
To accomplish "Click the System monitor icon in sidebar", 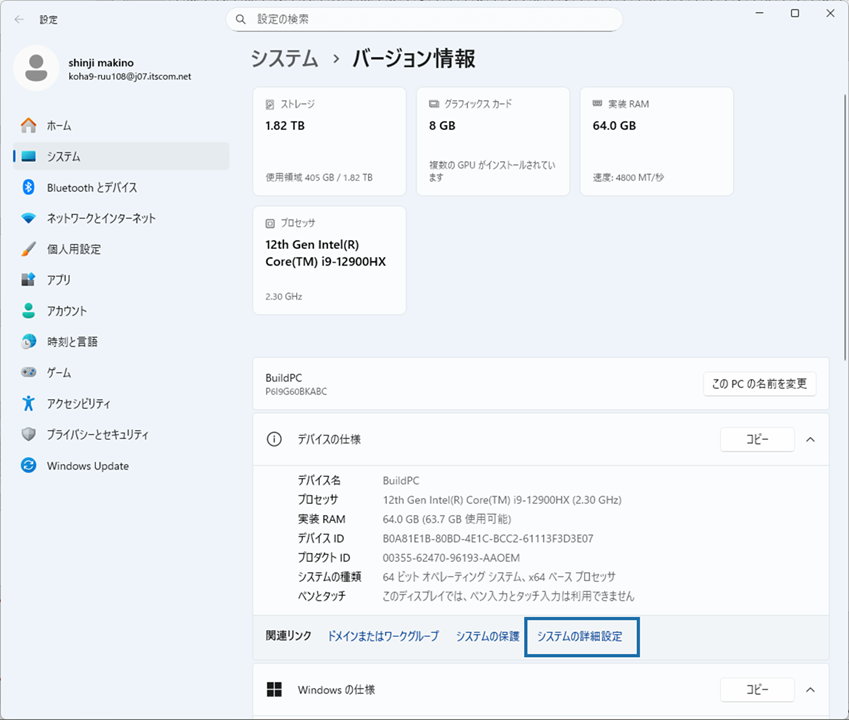I will point(29,156).
